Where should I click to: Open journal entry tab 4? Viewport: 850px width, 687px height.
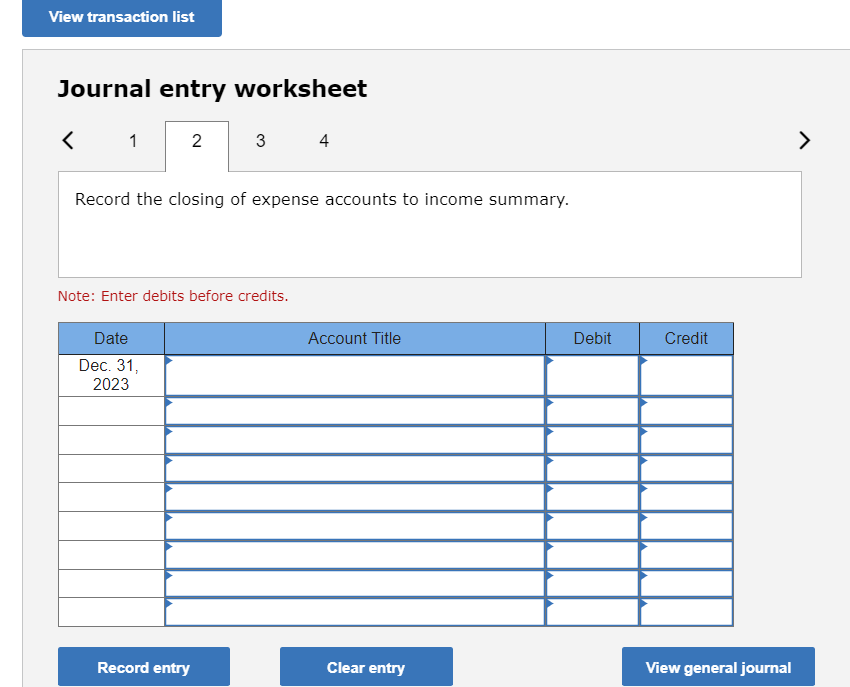click(324, 141)
